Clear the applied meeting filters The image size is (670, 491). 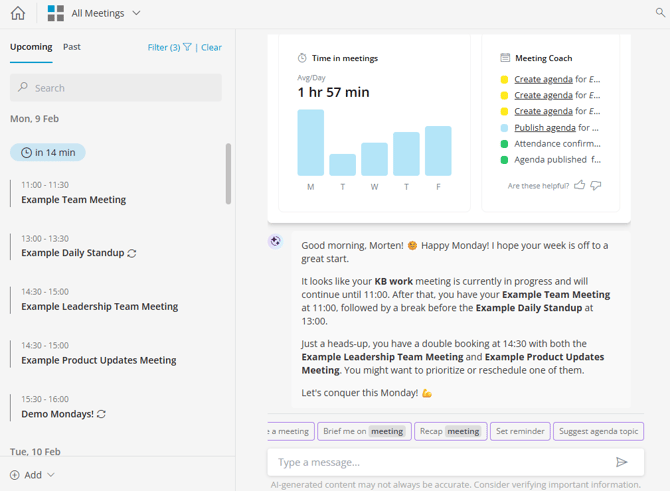(x=211, y=47)
